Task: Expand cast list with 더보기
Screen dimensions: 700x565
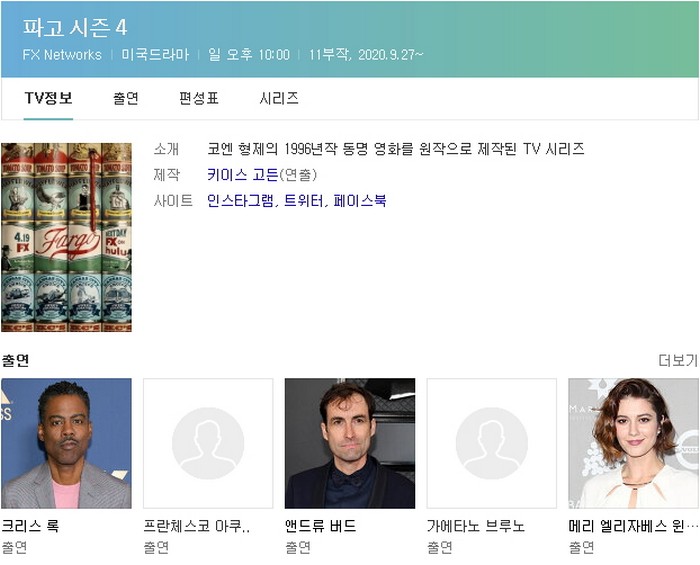Action: coord(677,360)
